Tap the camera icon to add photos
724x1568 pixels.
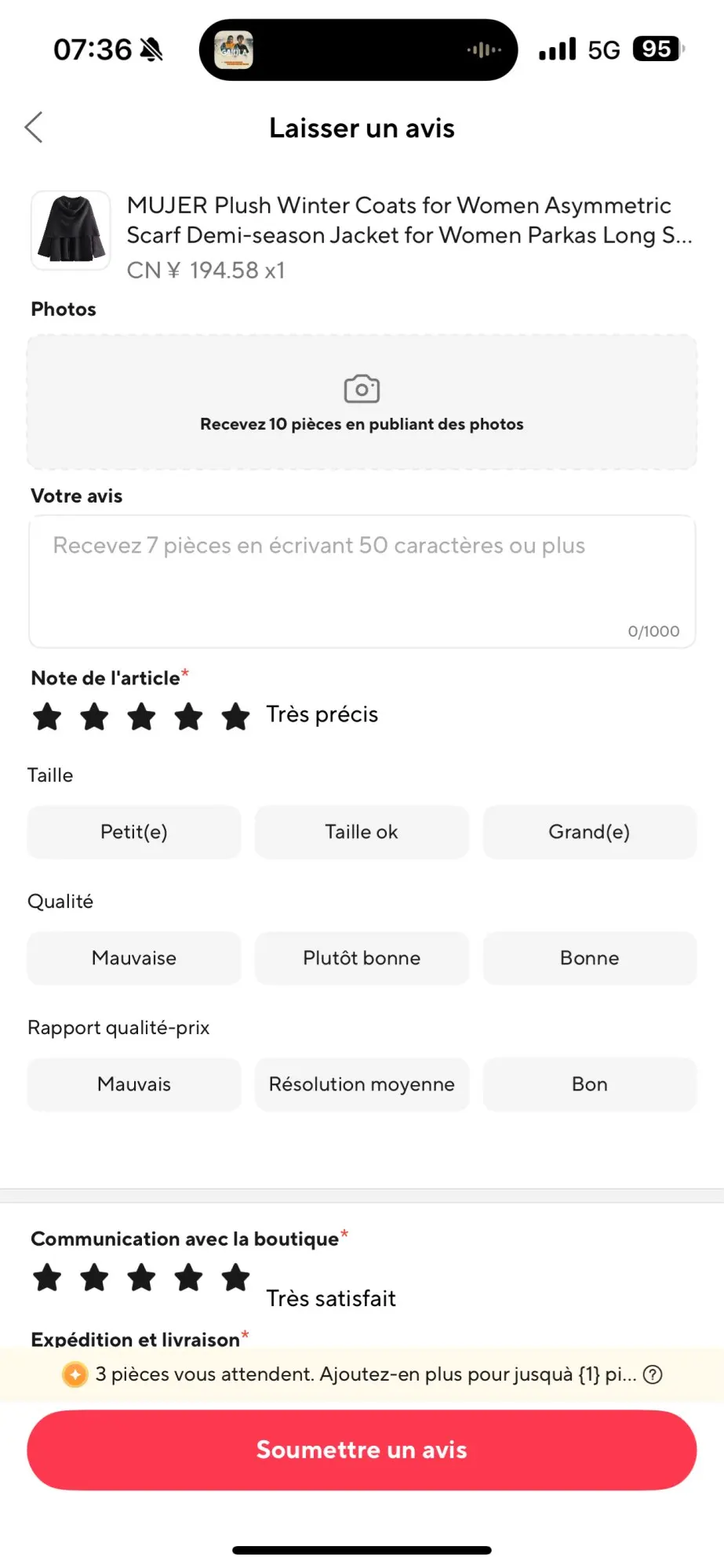pyautogui.click(x=362, y=389)
